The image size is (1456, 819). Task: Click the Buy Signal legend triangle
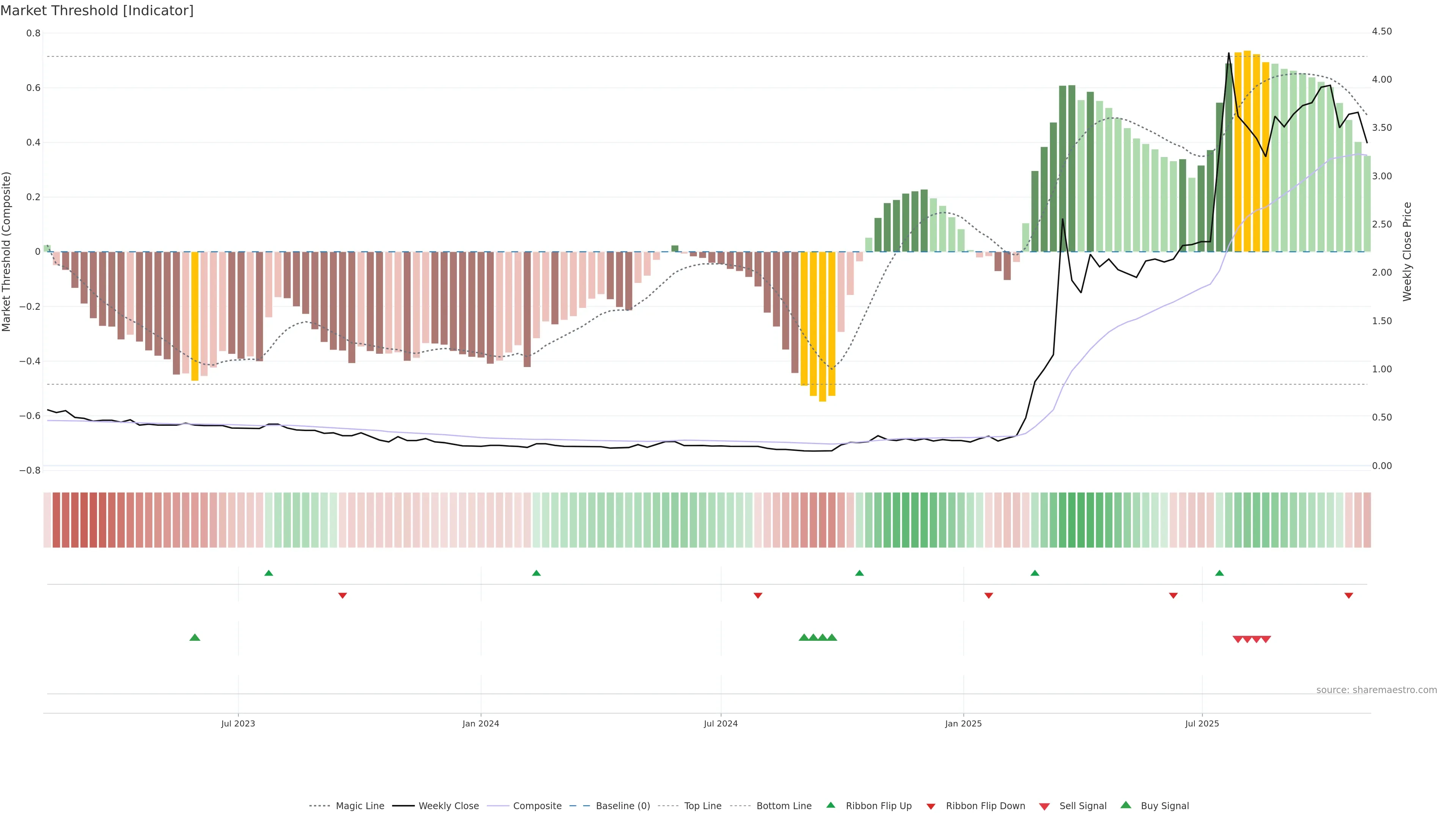[x=1126, y=805]
